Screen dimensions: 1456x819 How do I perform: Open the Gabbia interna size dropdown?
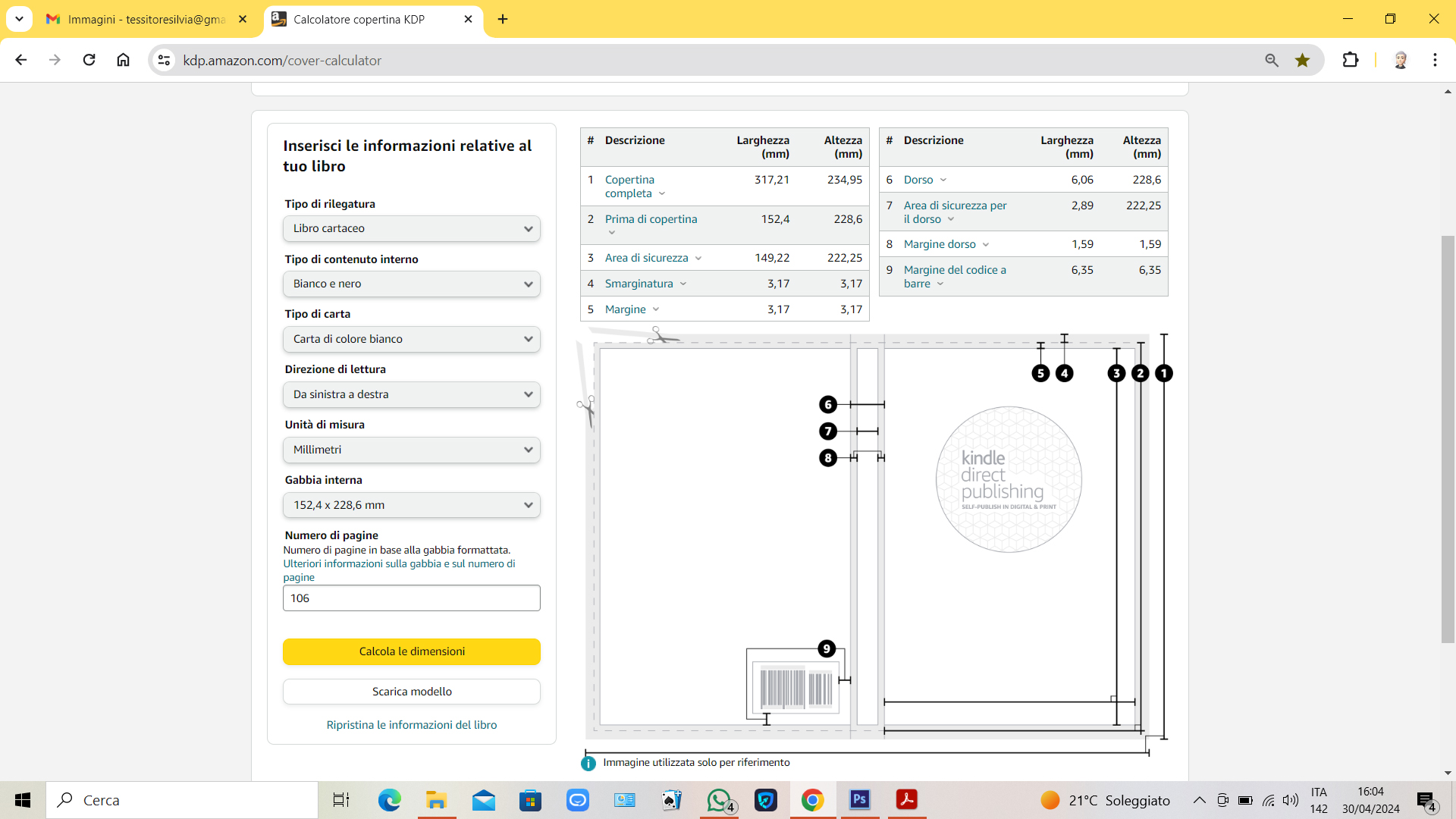point(412,505)
